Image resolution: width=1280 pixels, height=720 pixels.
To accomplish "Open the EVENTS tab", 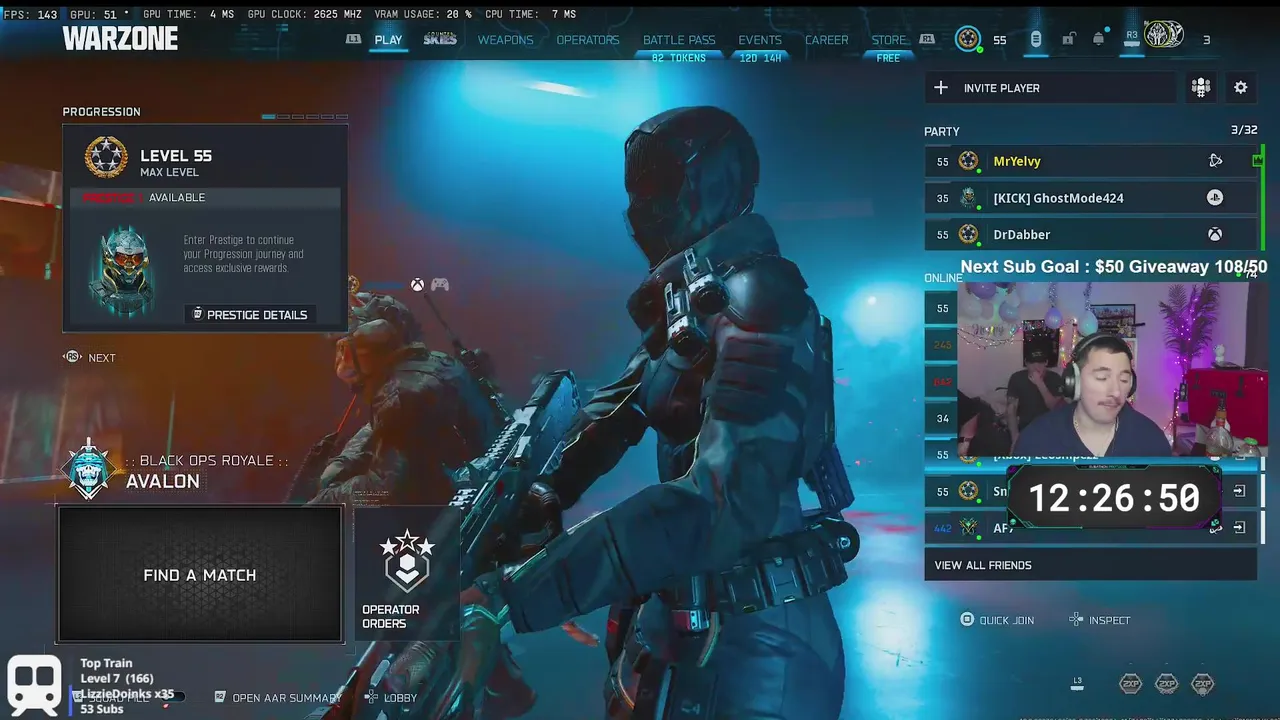I will 760,40.
